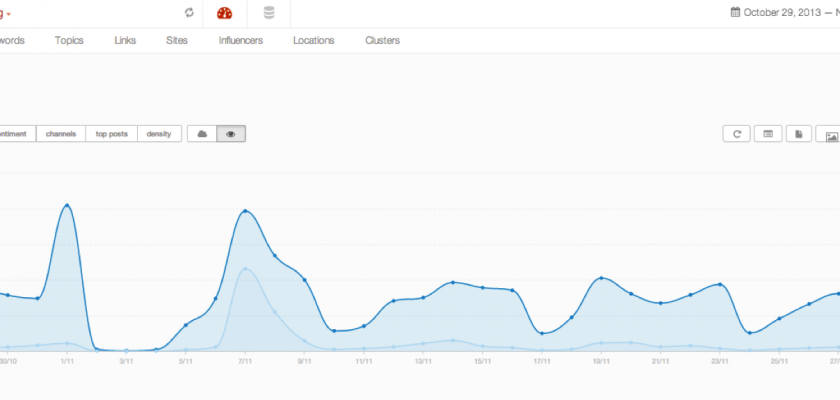Open the Locations tab
840x400 pixels.
(x=314, y=41)
